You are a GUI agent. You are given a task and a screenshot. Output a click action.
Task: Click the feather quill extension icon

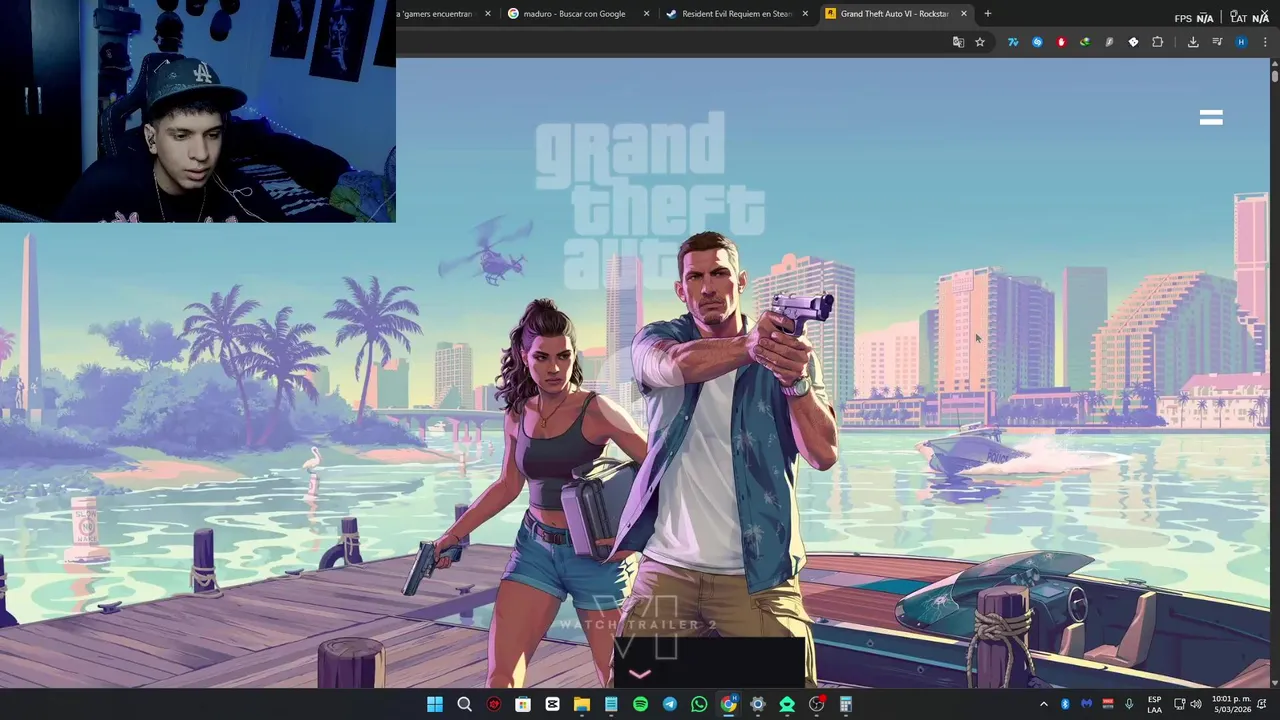click(x=1109, y=42)
